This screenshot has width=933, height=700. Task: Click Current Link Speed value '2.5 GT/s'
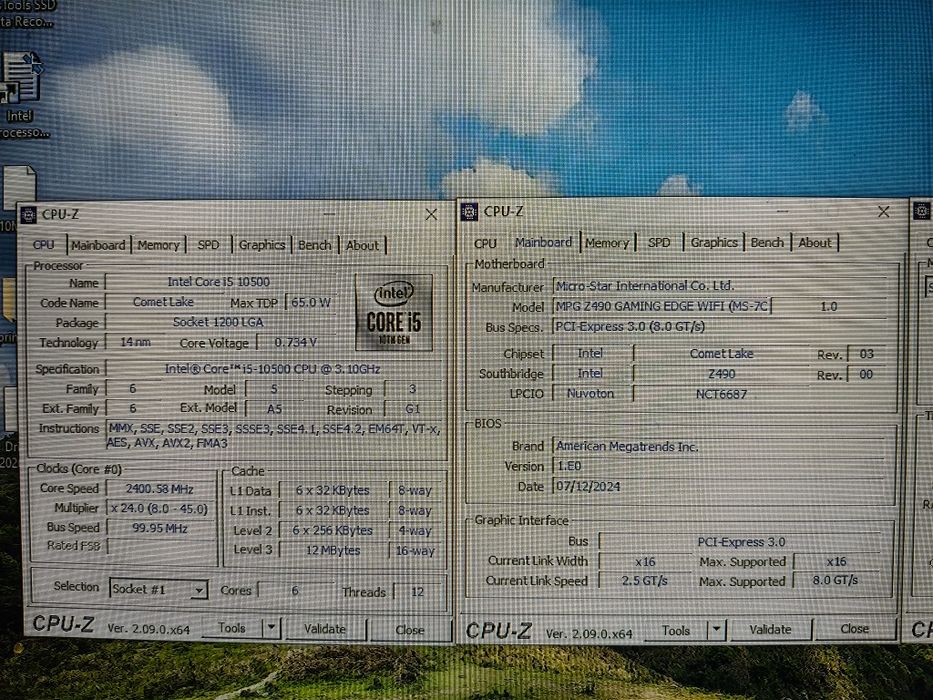pyautogui.click(x=645, y=580)
